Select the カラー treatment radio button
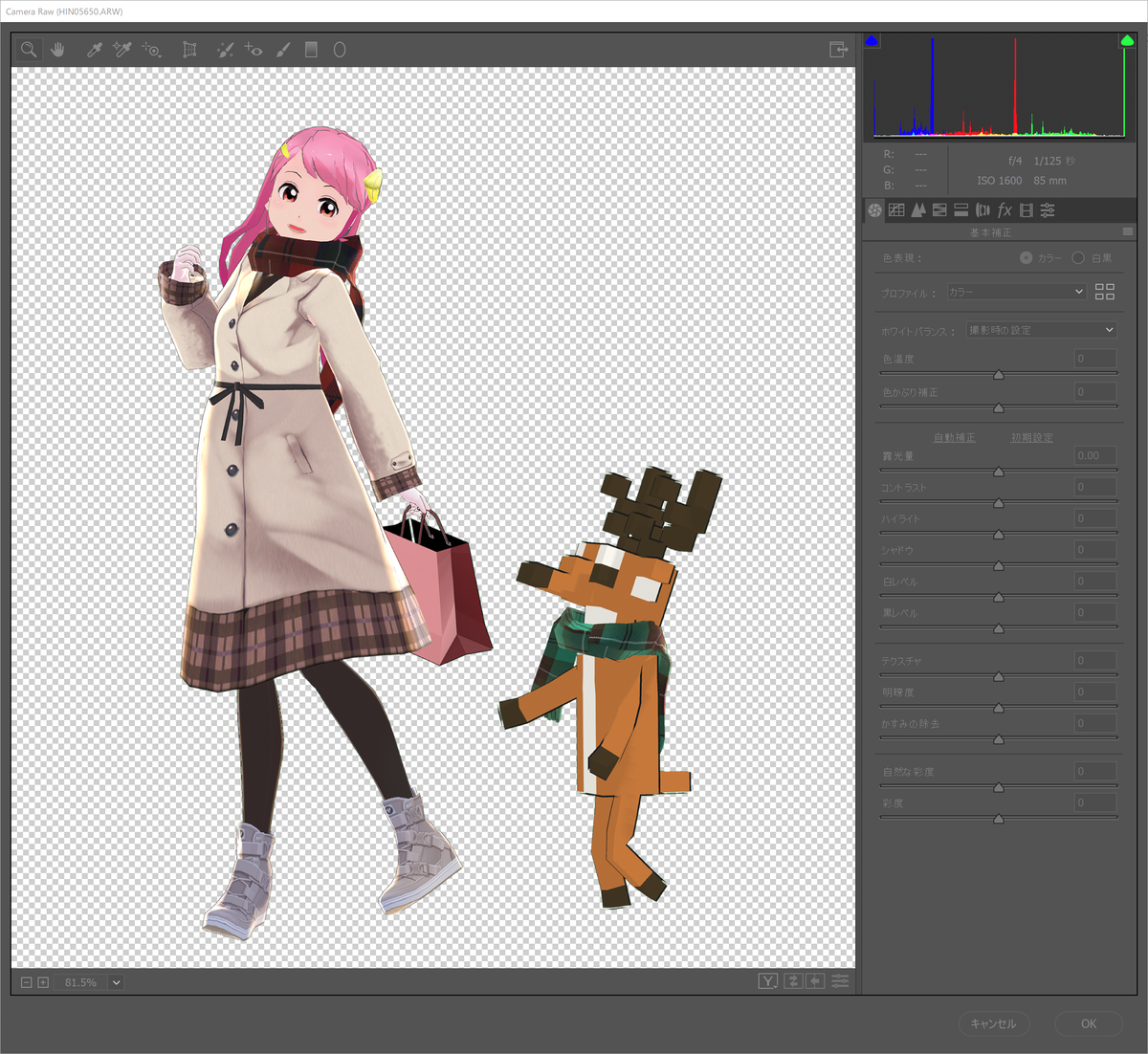This screenshot has height=1054, width=1148. coord(1027,257)
